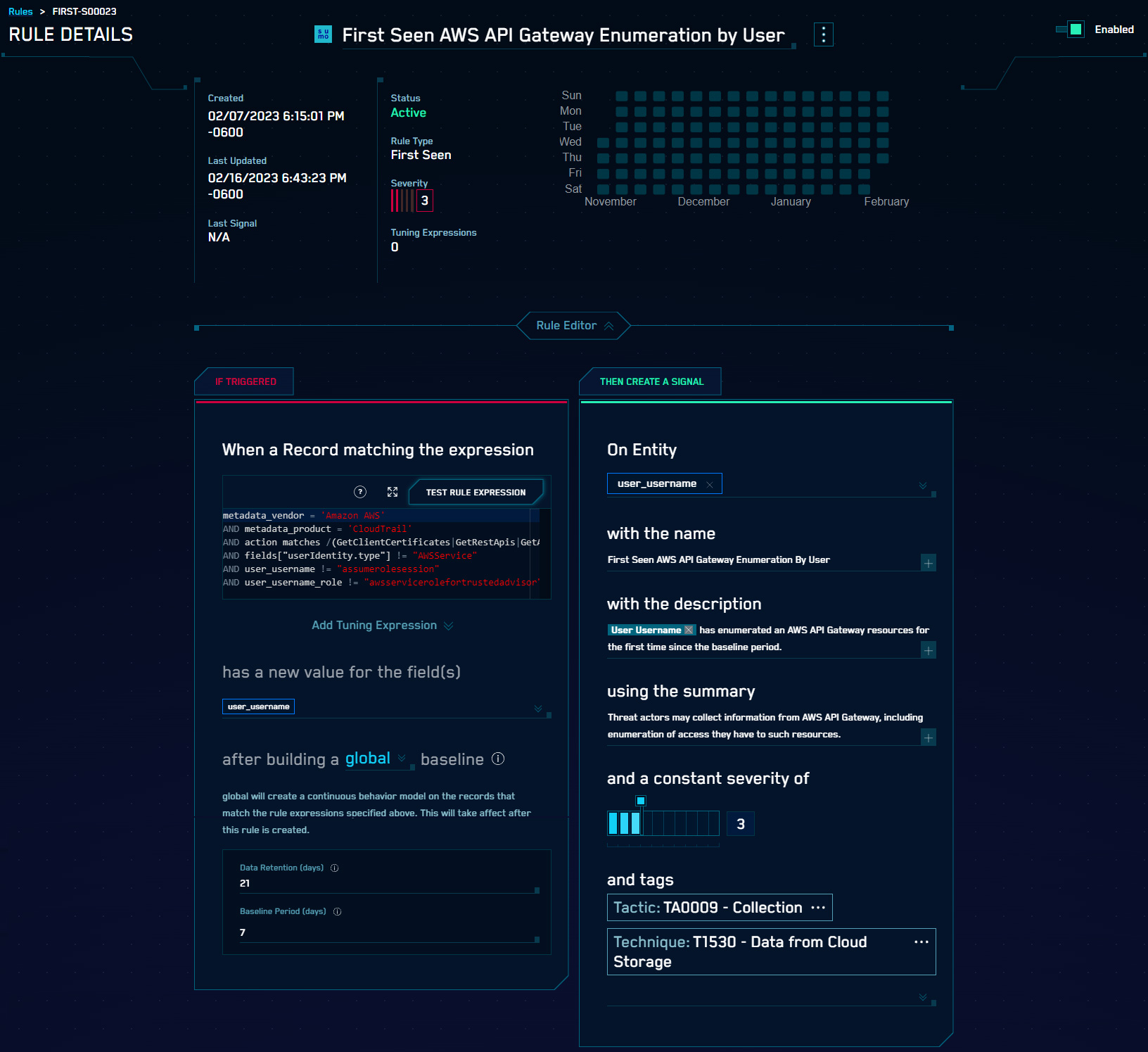Click the rule severity indicator bars in details
1148x1052 pixels.
click(x=403, y=201)
